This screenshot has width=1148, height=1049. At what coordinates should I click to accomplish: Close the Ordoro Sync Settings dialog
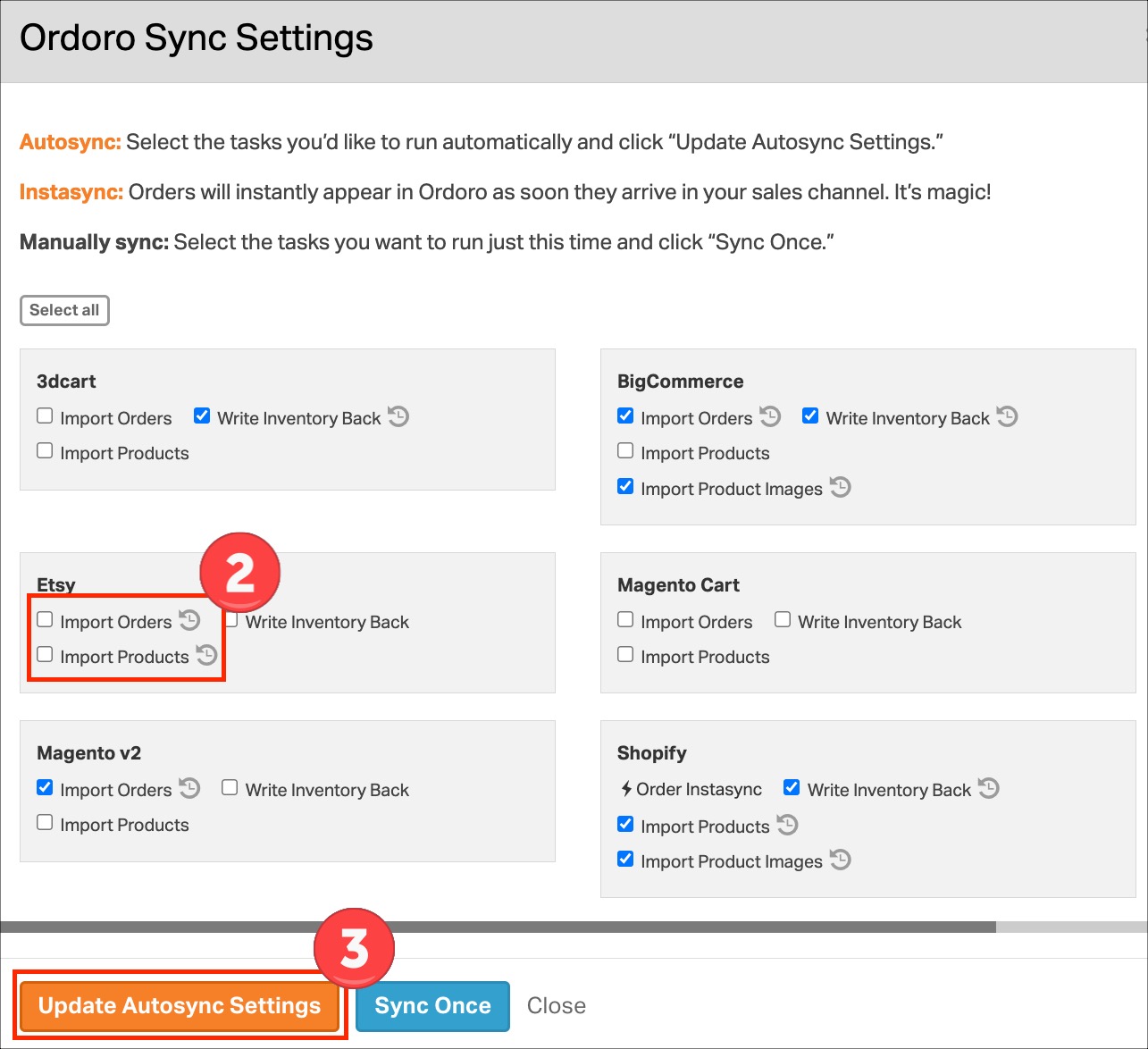click(x=557, y=1006)
